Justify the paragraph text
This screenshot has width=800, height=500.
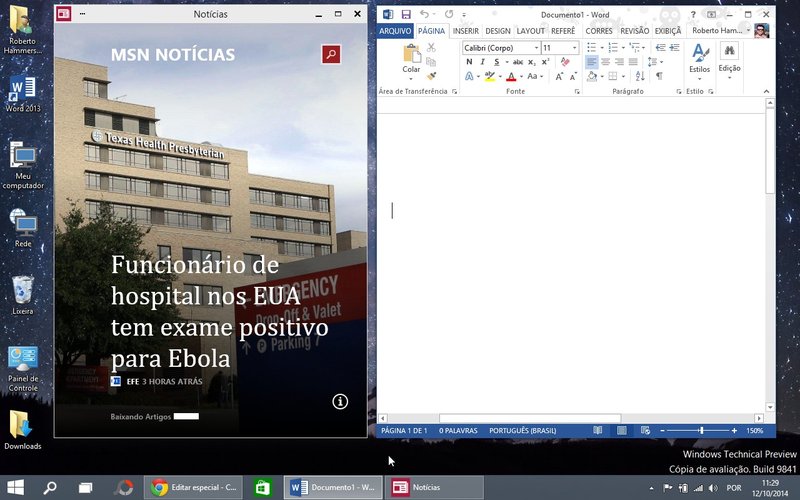(x=633, y=62)
